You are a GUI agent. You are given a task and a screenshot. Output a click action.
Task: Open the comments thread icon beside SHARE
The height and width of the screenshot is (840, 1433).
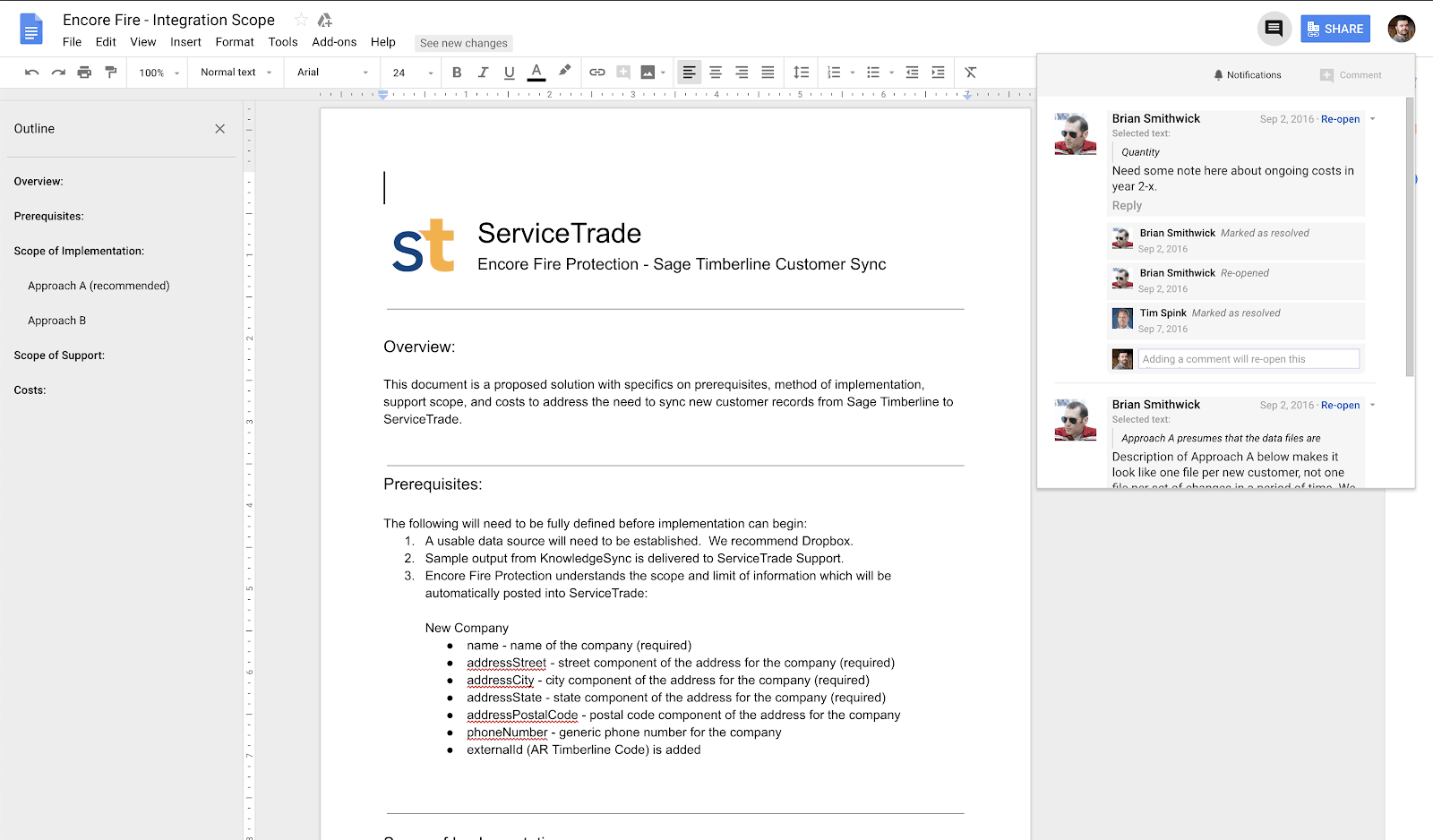pyautogui.click(x=1274, y=29)
